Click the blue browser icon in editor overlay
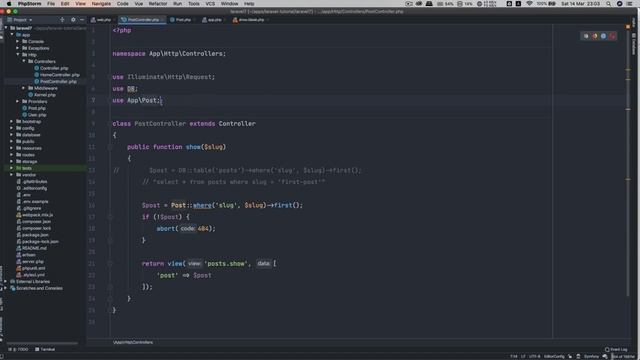 tap(603, 36)
